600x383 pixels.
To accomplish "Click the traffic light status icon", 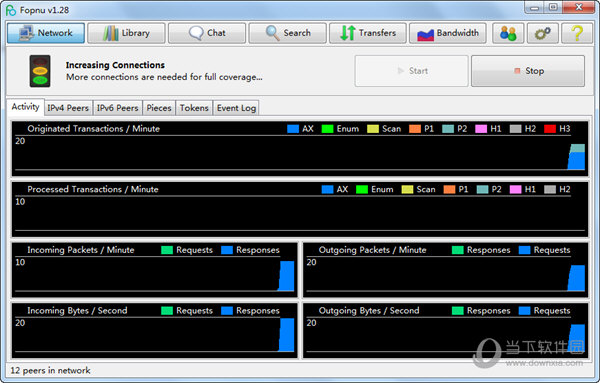I will pos(40,71).
